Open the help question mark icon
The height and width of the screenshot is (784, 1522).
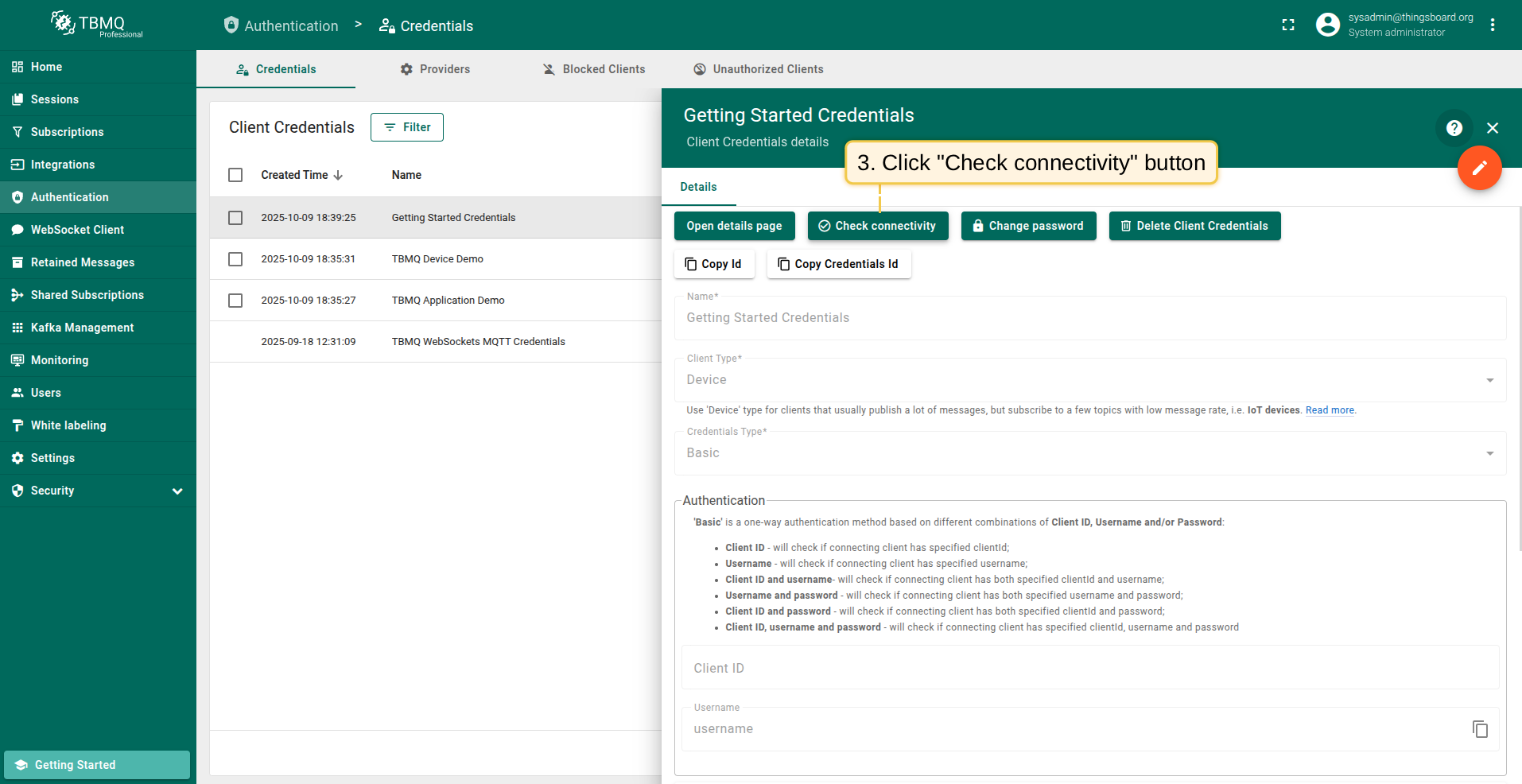tap(1454, 128)
